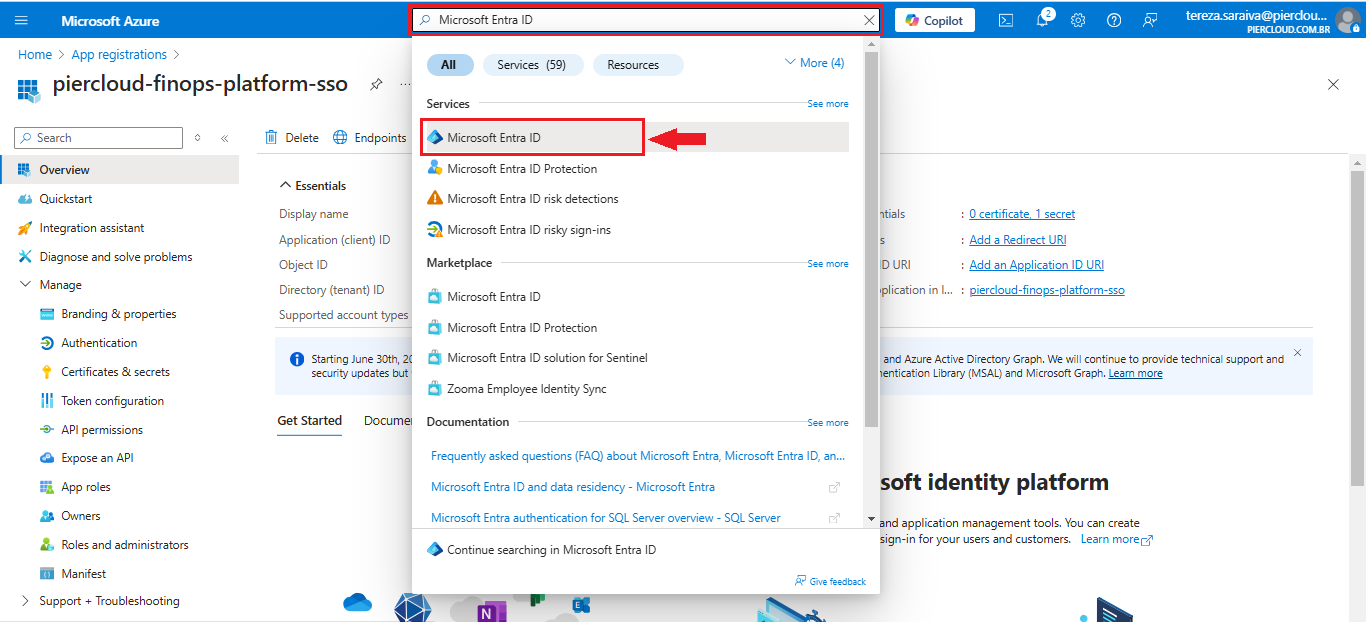
Task: Open the Help question mark icon
Action: [x=1114, y=20]
